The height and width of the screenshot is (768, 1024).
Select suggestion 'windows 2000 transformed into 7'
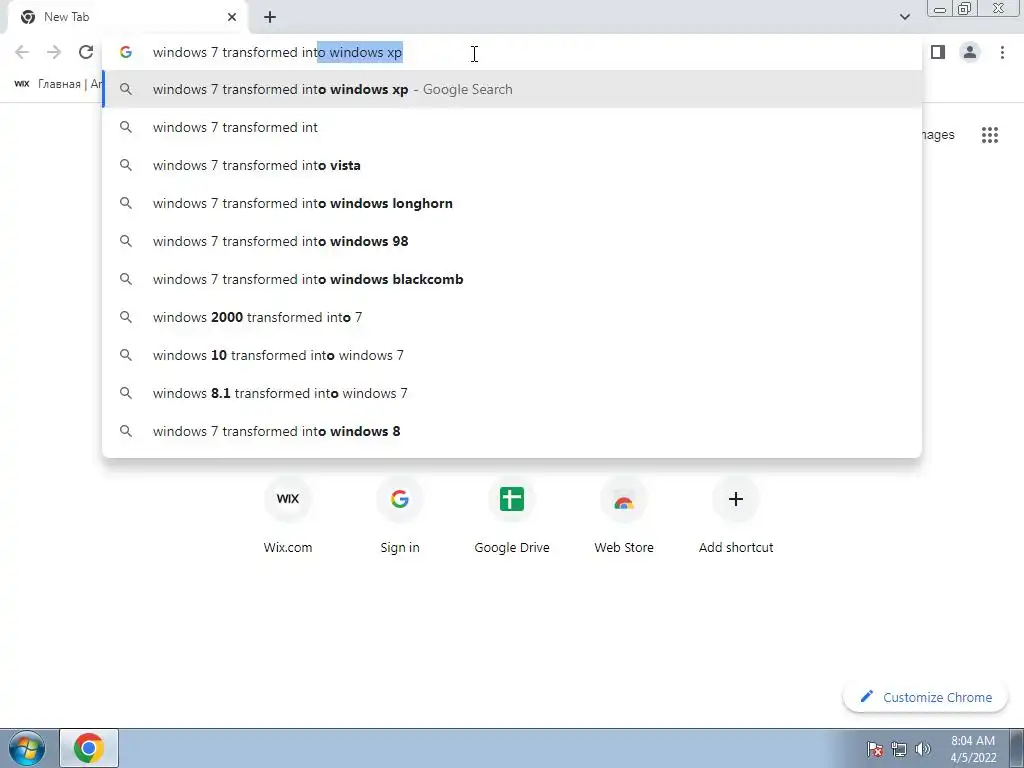(x=512, y=317)
